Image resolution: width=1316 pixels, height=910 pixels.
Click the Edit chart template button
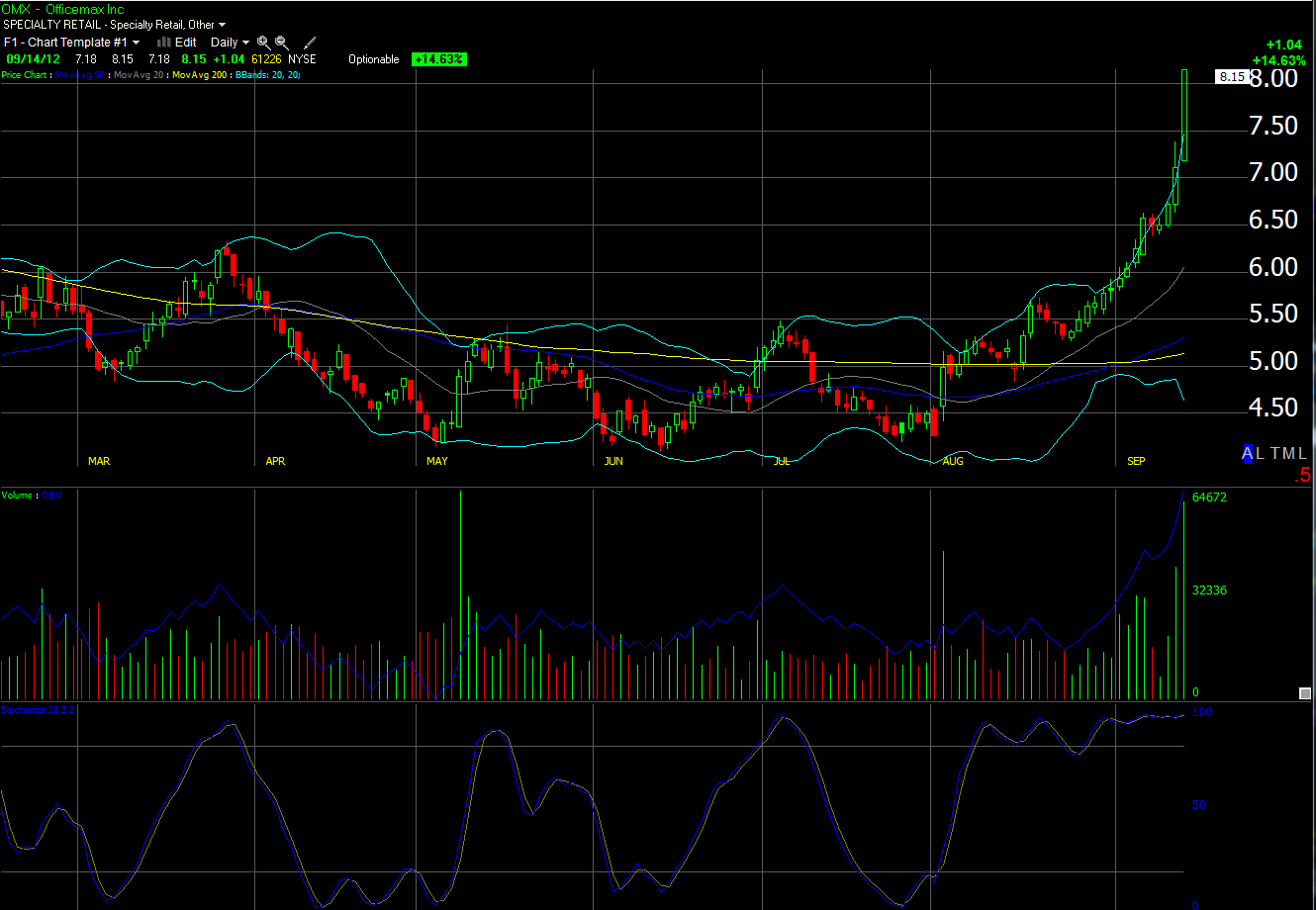(186, 43)
